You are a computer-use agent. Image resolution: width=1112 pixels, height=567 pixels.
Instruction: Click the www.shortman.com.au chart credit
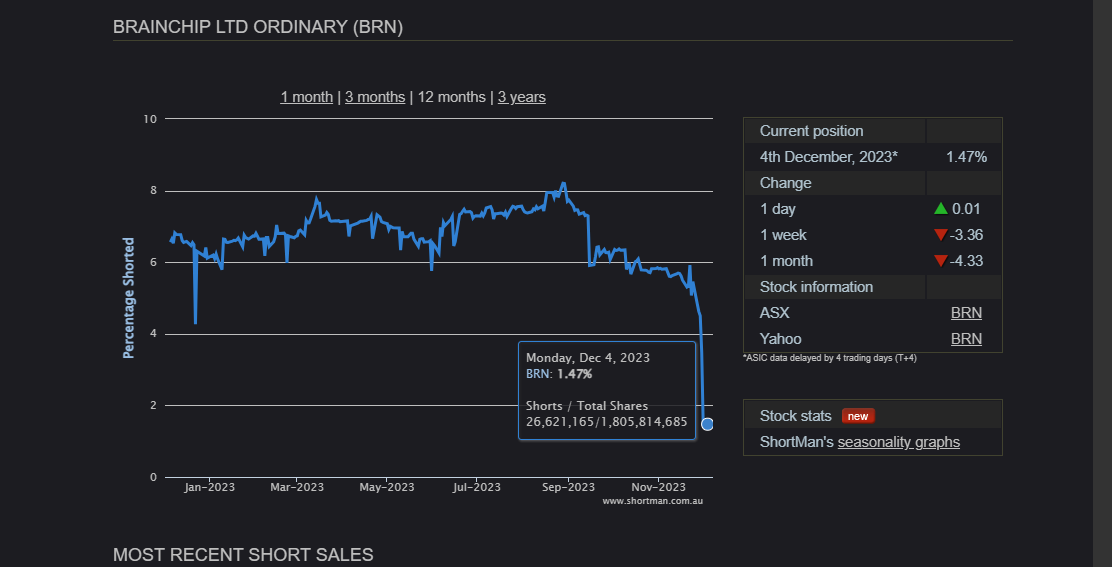pyautogui.click(x=652, y=501)
